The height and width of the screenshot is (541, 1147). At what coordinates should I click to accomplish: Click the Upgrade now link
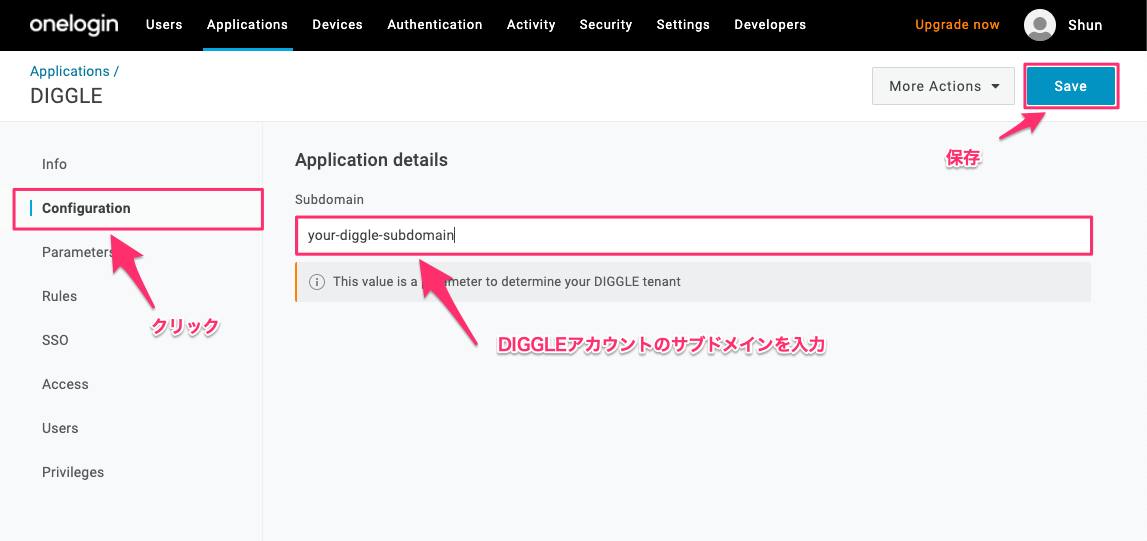[x=957, y=25]
